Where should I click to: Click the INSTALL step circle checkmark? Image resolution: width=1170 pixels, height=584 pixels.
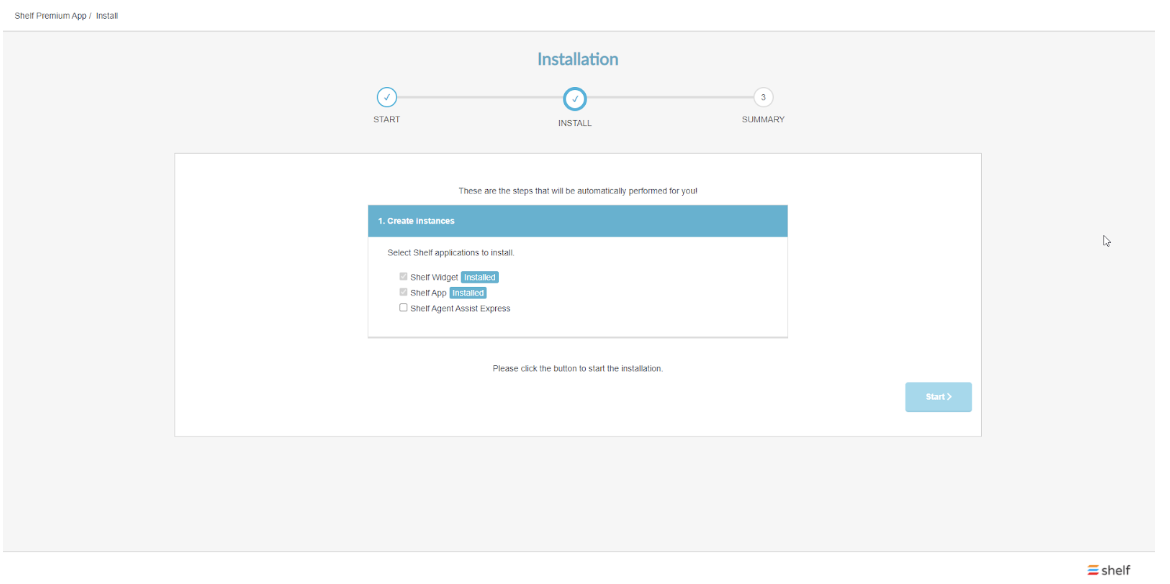pos(575,98)
